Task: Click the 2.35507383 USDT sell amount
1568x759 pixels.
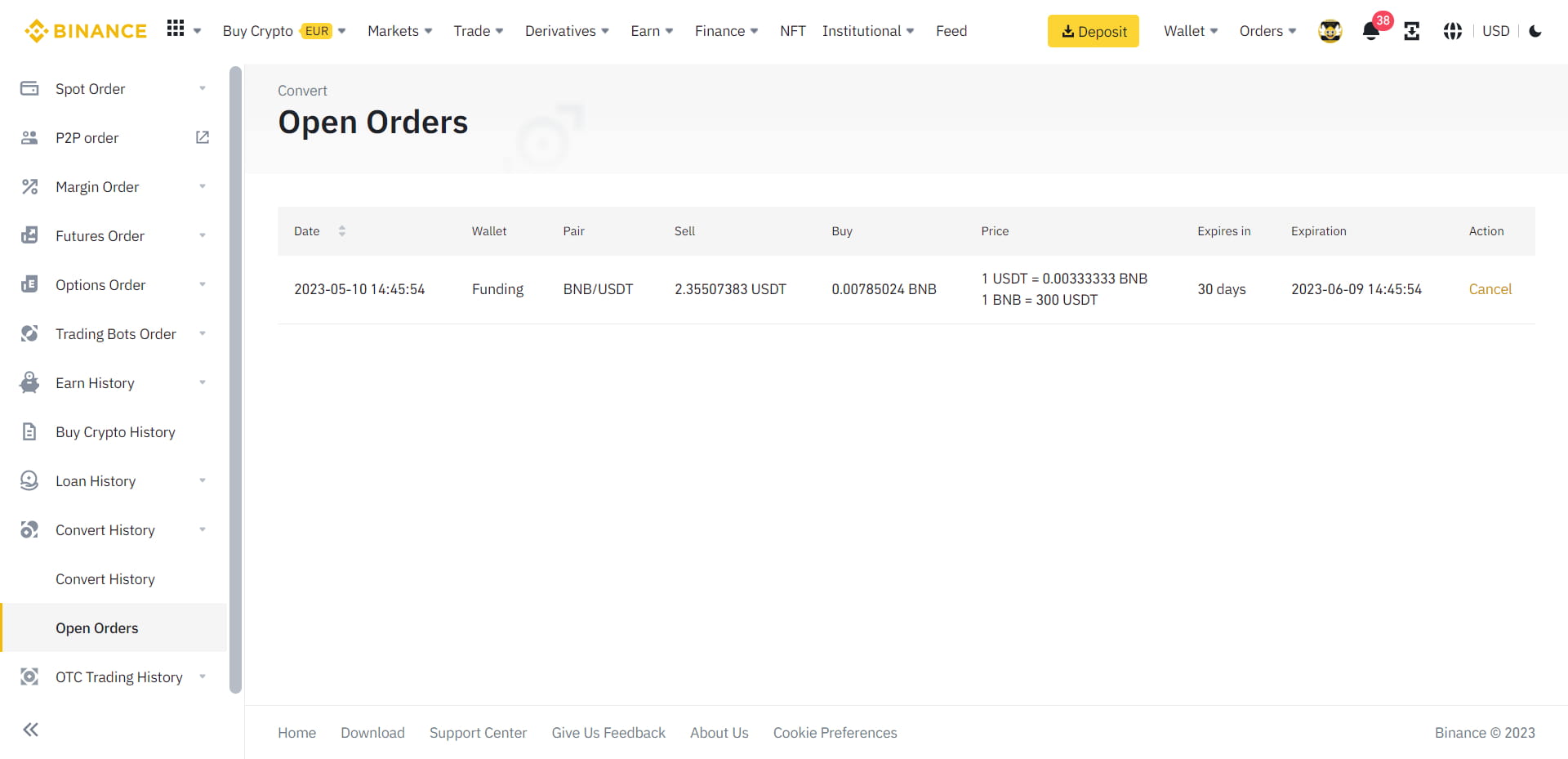Action: pos(730,289)
